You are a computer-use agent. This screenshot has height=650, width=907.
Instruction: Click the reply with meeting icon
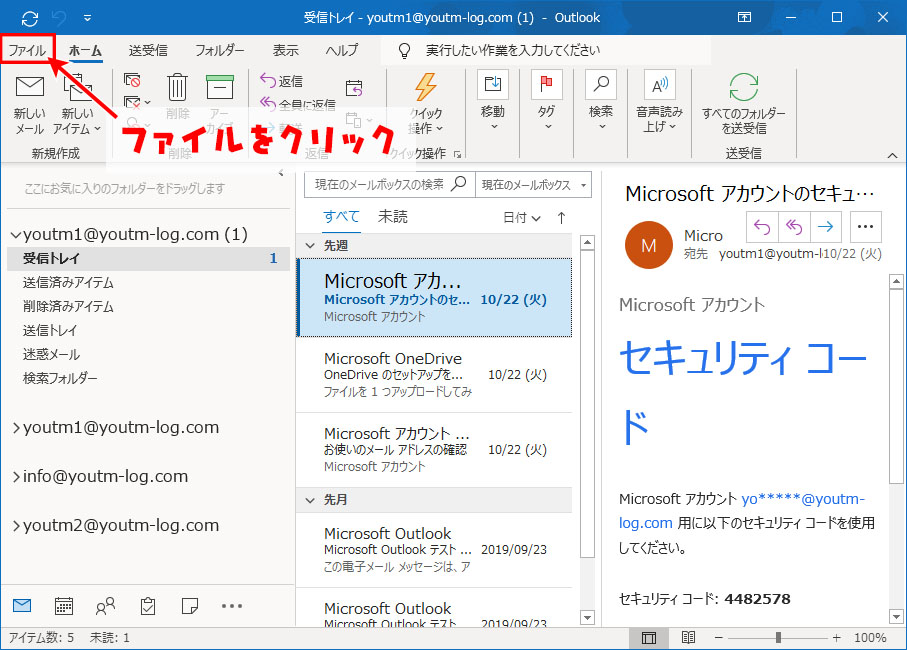(354, 88)
